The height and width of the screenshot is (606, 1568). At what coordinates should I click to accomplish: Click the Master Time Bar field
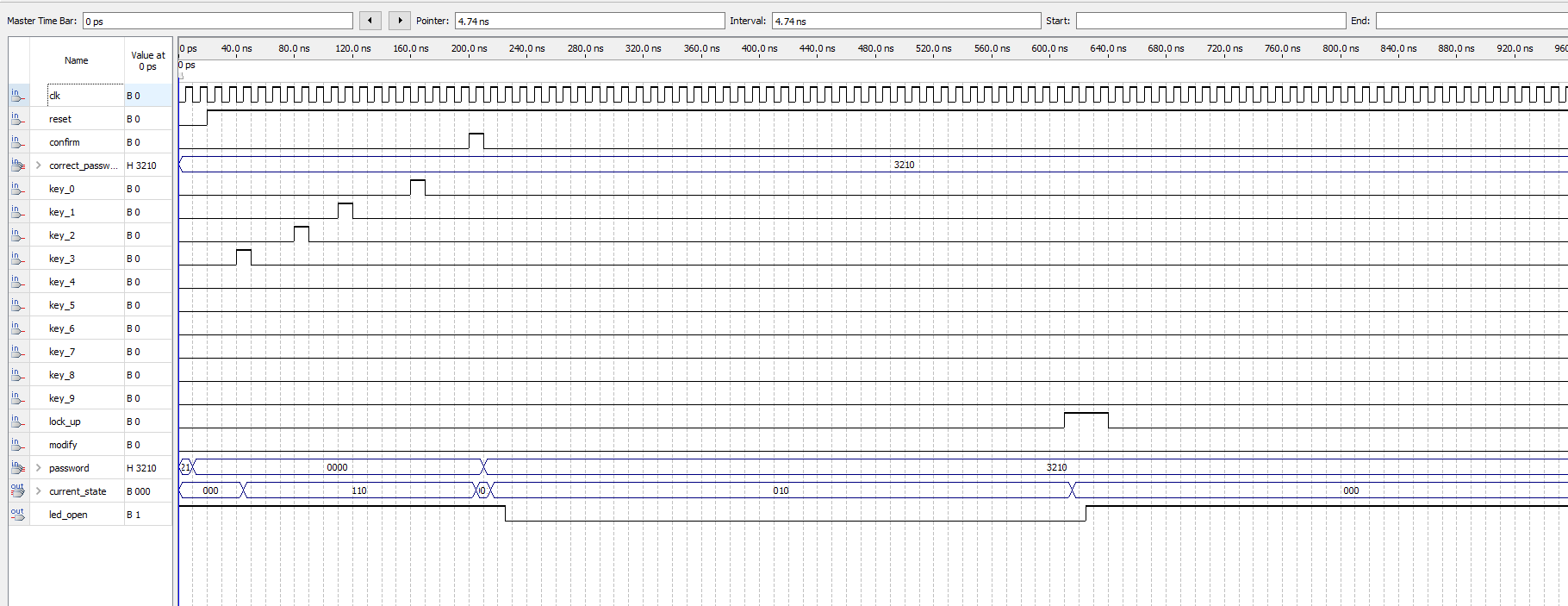[x=218, y=21]
